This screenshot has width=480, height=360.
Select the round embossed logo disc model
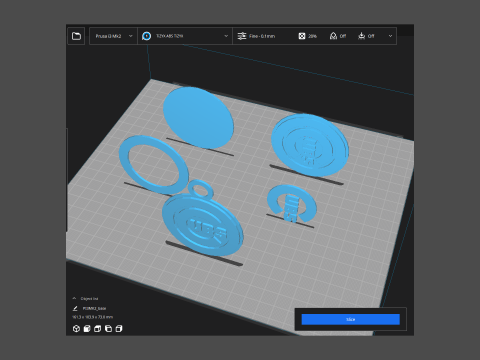310,145
